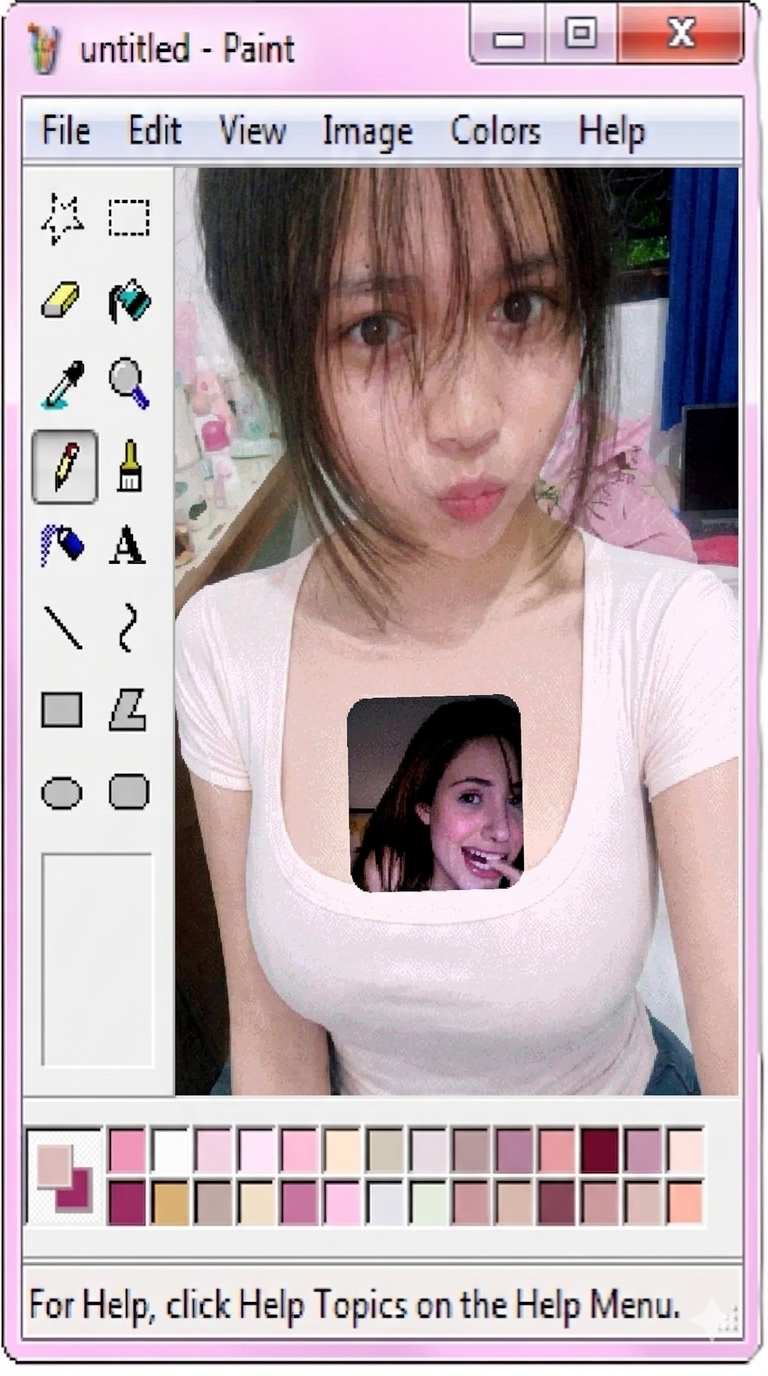768x1376 pixels.
Task: Choose the Airbrush spray can tool
Action: click(x=62, y=546)
